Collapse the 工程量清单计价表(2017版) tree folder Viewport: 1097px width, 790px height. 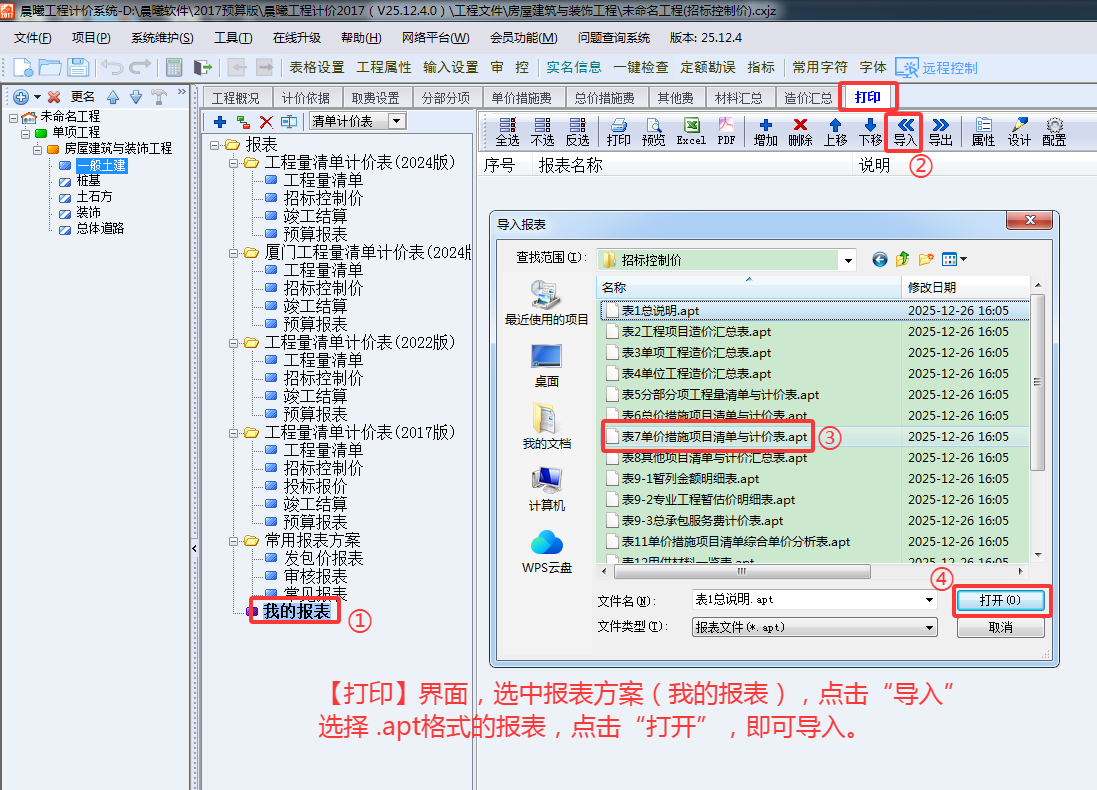pos(235,433)
